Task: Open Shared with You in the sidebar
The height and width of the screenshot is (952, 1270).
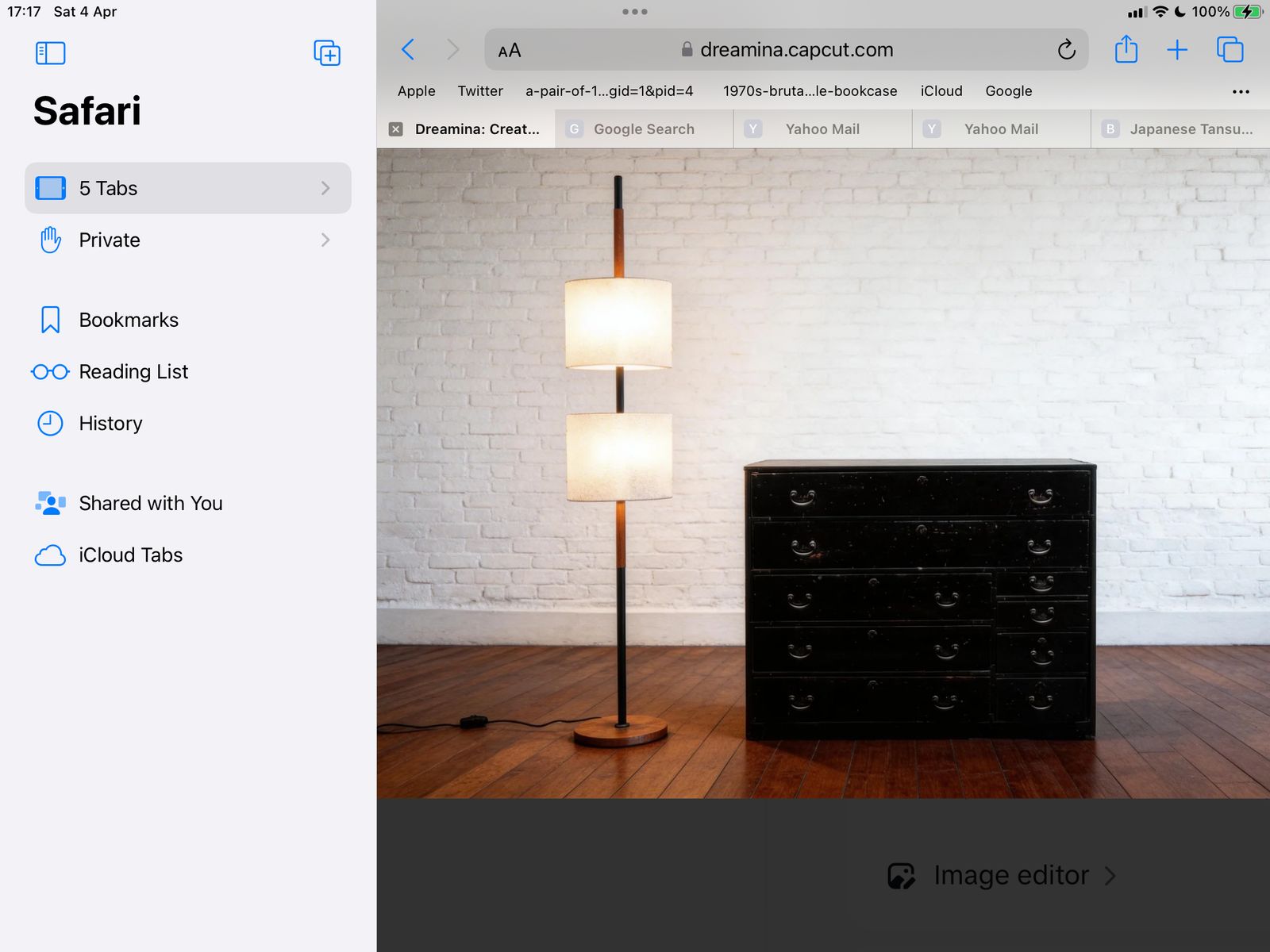Action: coord(188,503)
